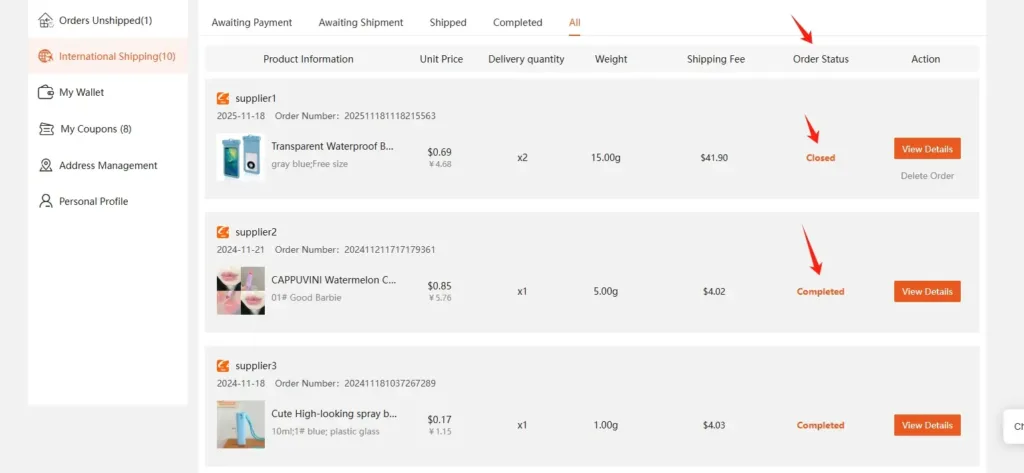Click the supplier2 store name
This screenshot has width=1024, height=473.
(x=256, y=232)
